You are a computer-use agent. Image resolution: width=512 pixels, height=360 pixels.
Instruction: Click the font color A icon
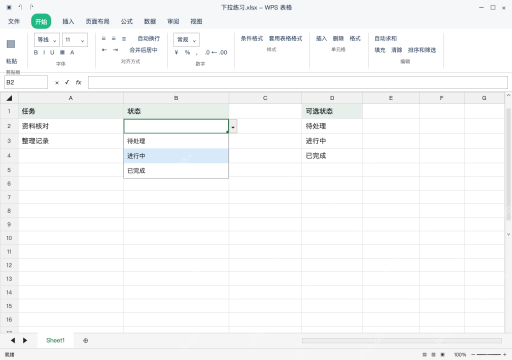(x=72, y=52)
